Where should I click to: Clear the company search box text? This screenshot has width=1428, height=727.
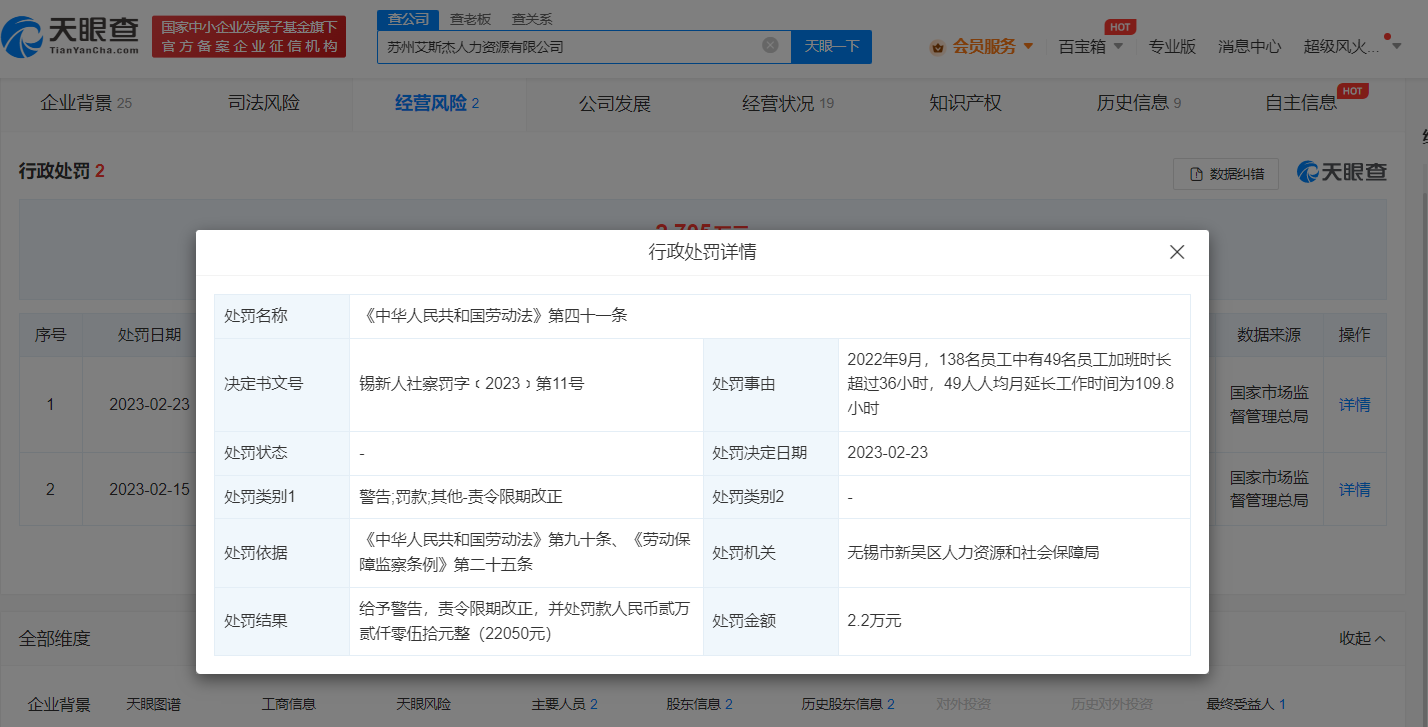pyautogui.click(x=770, y=45)
